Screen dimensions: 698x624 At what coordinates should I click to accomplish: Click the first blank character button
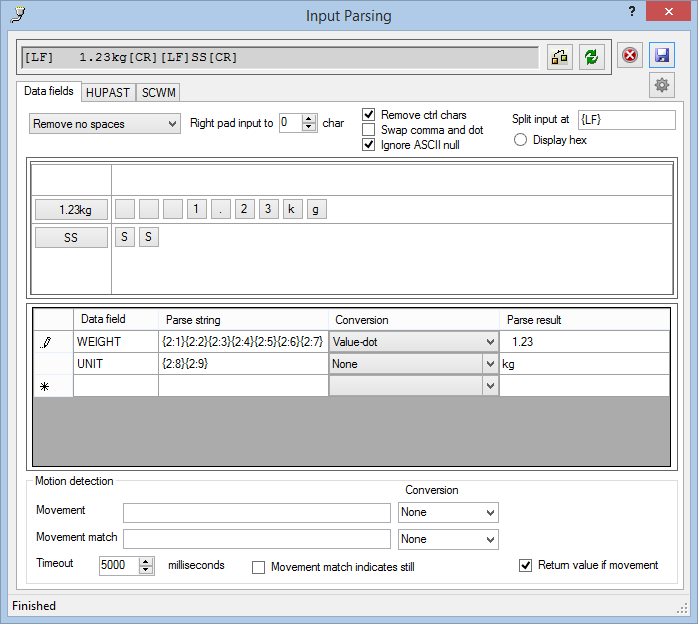coord(125,209)
